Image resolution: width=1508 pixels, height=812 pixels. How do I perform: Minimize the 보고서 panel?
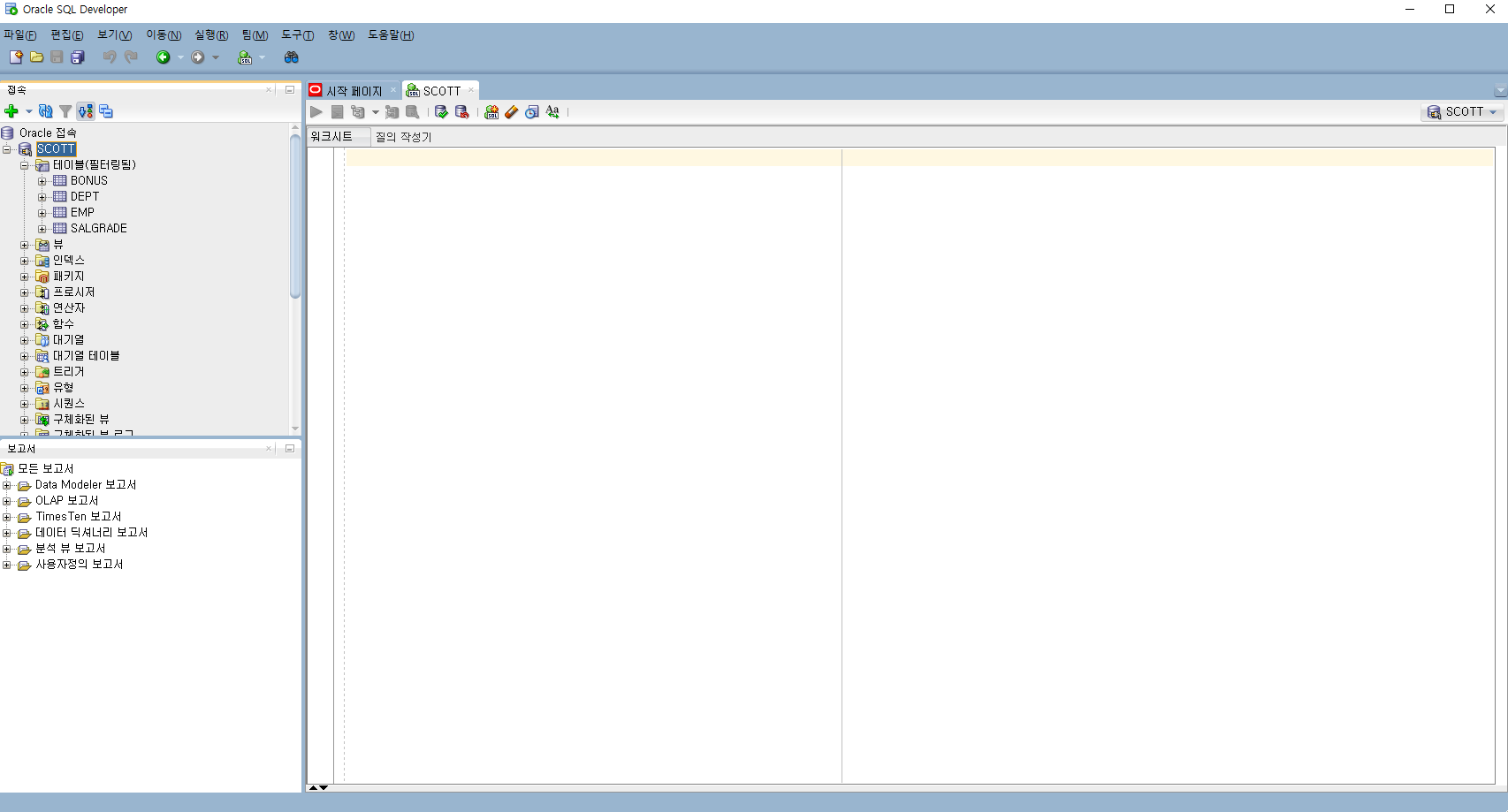point(289,449)
